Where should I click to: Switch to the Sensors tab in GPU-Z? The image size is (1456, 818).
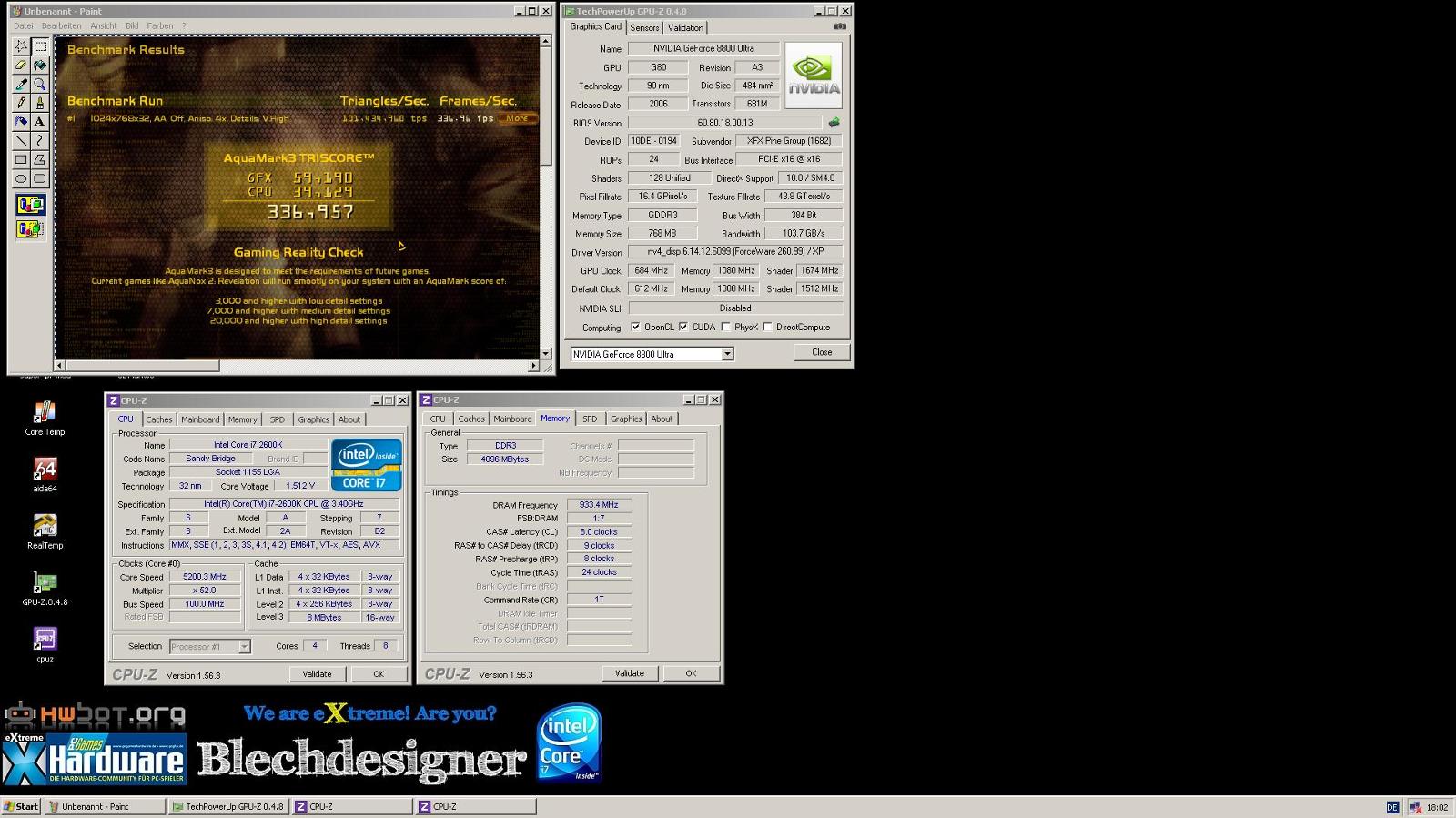[x=644, y=27]
